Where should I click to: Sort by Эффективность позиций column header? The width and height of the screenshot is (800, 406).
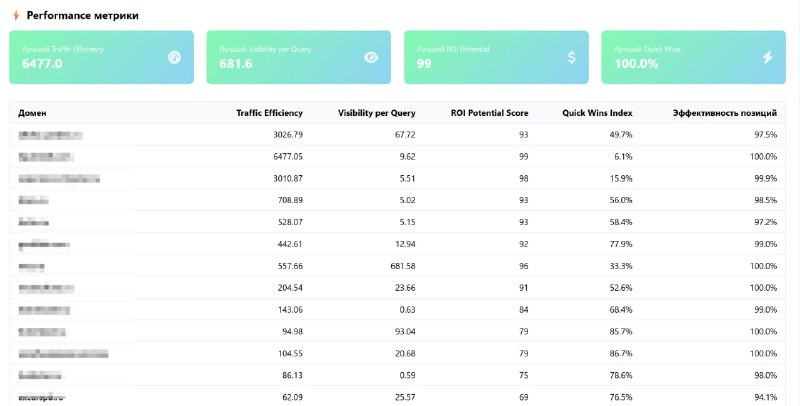(x=724, y=113)
